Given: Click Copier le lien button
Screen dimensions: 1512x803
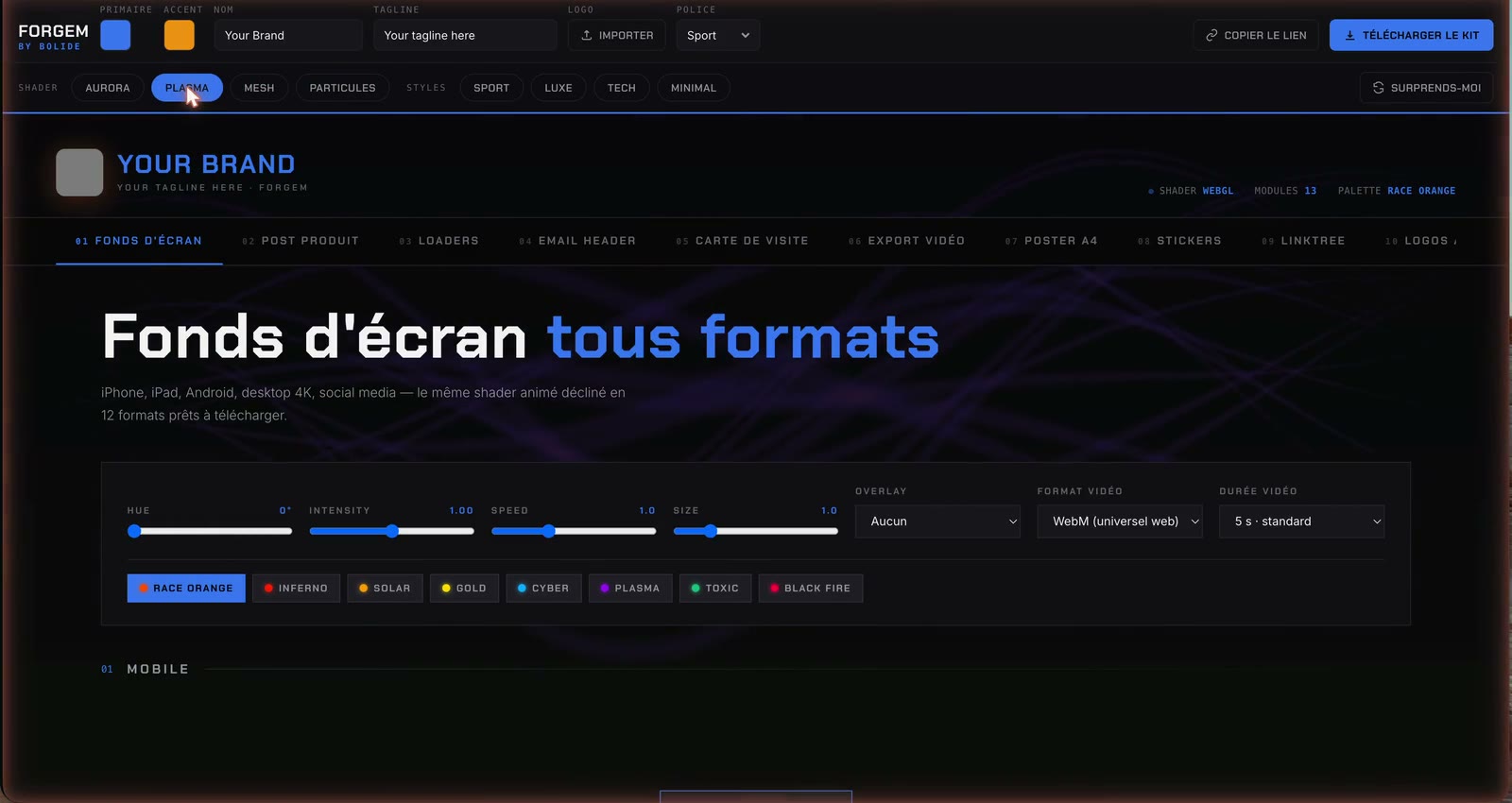Looking at the screenshot, I should (x=1256, y=35).
